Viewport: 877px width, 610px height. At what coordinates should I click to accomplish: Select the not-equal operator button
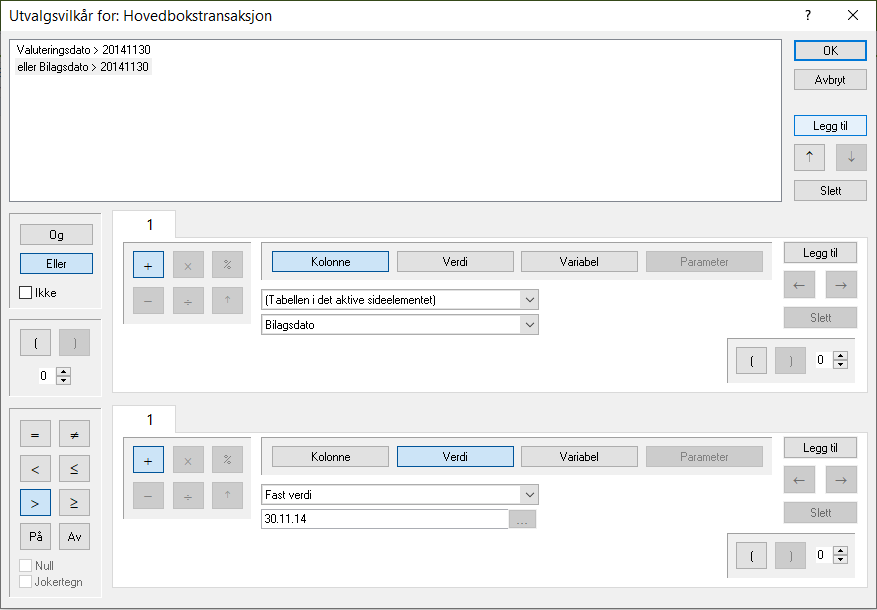point(74,434)
